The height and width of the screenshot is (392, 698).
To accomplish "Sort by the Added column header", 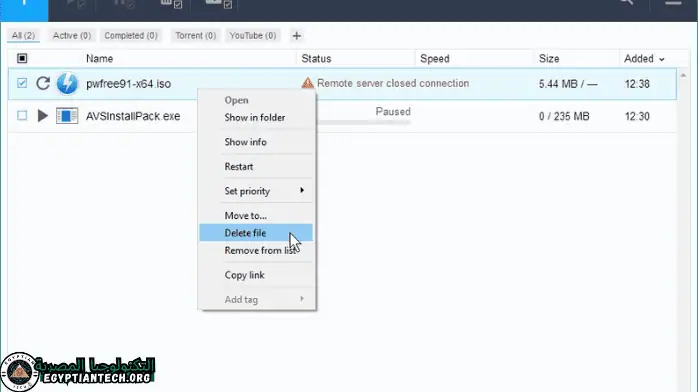I will point(638,59).
